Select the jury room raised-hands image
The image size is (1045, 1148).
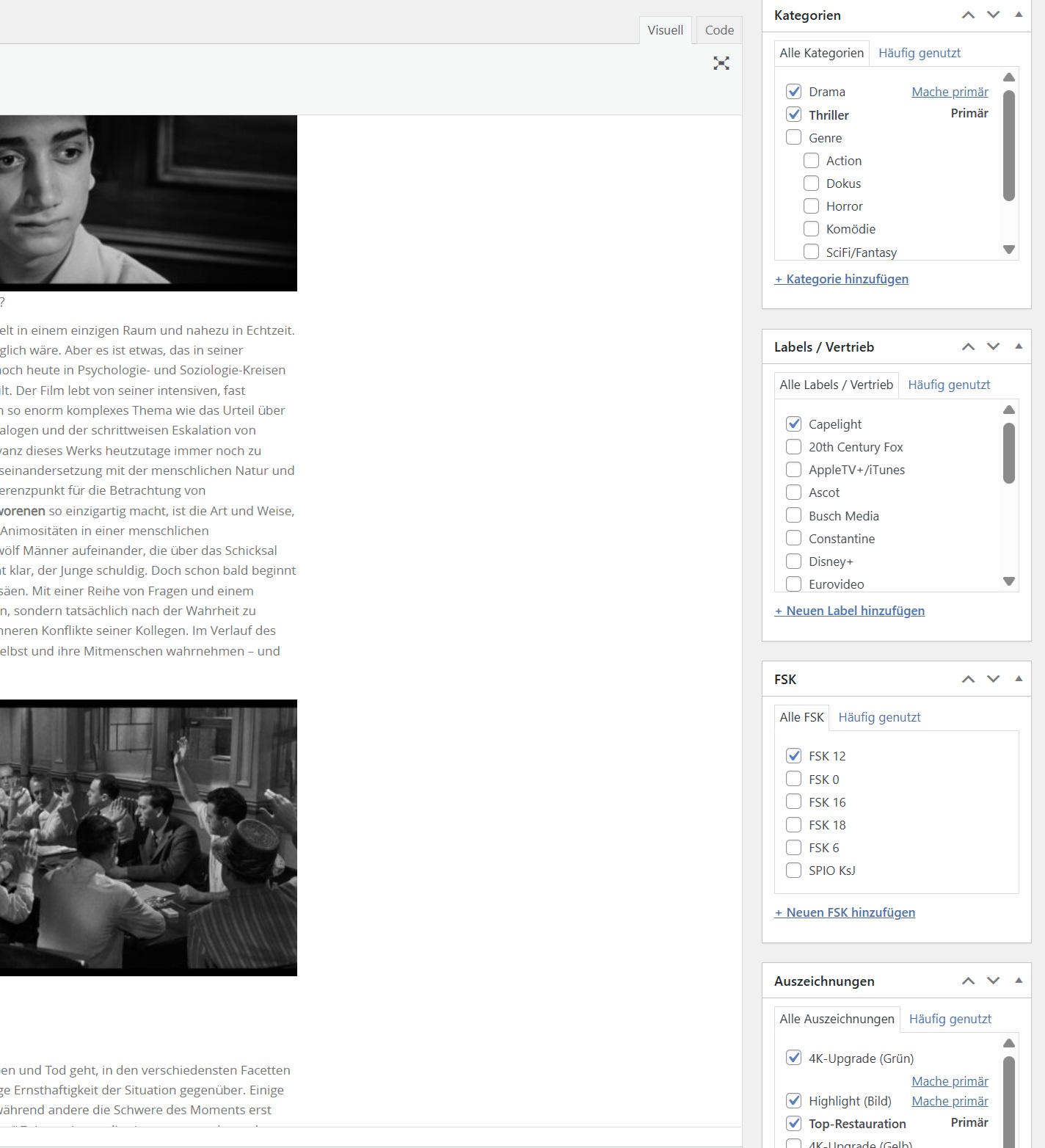148,838
